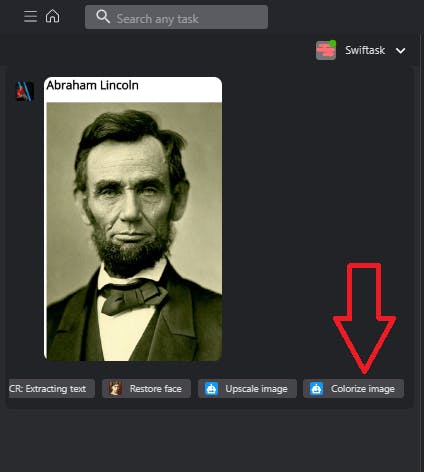
Task: Focus the 'Search any task' field
Action: 176,17
